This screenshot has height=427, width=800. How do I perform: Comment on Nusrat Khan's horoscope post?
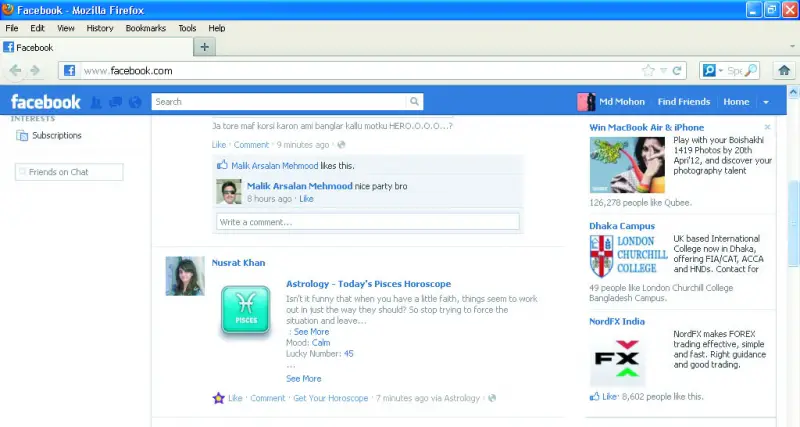click(267, 398)
